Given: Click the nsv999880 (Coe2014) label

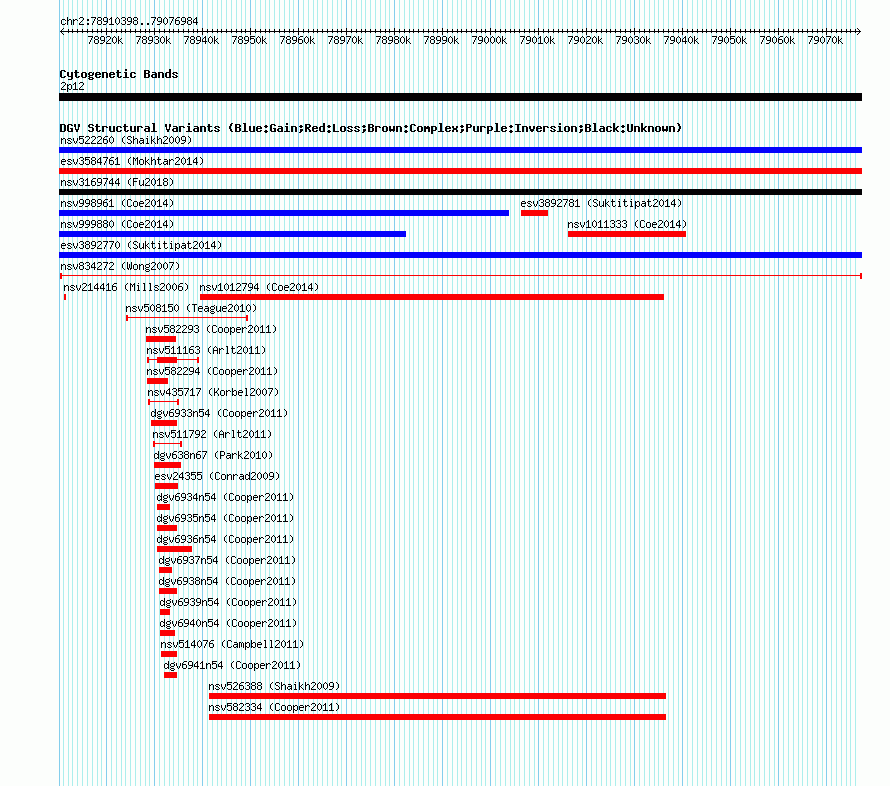Looking at the screenshot, I should [x=117, y=224].
